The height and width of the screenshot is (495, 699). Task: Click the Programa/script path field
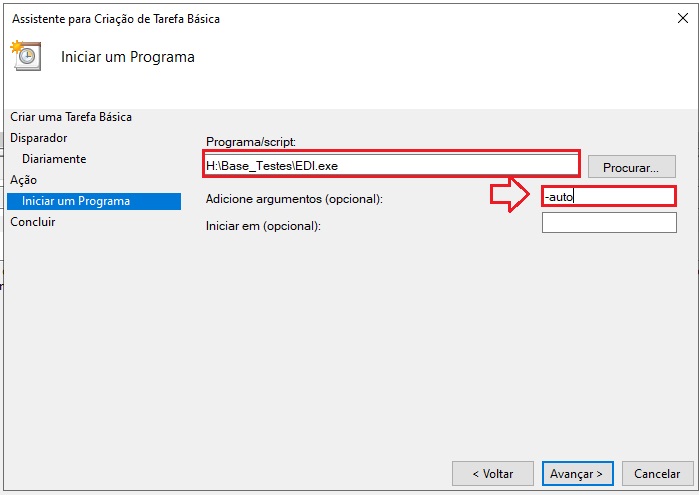pyautogui.click(x=391, y=165)
